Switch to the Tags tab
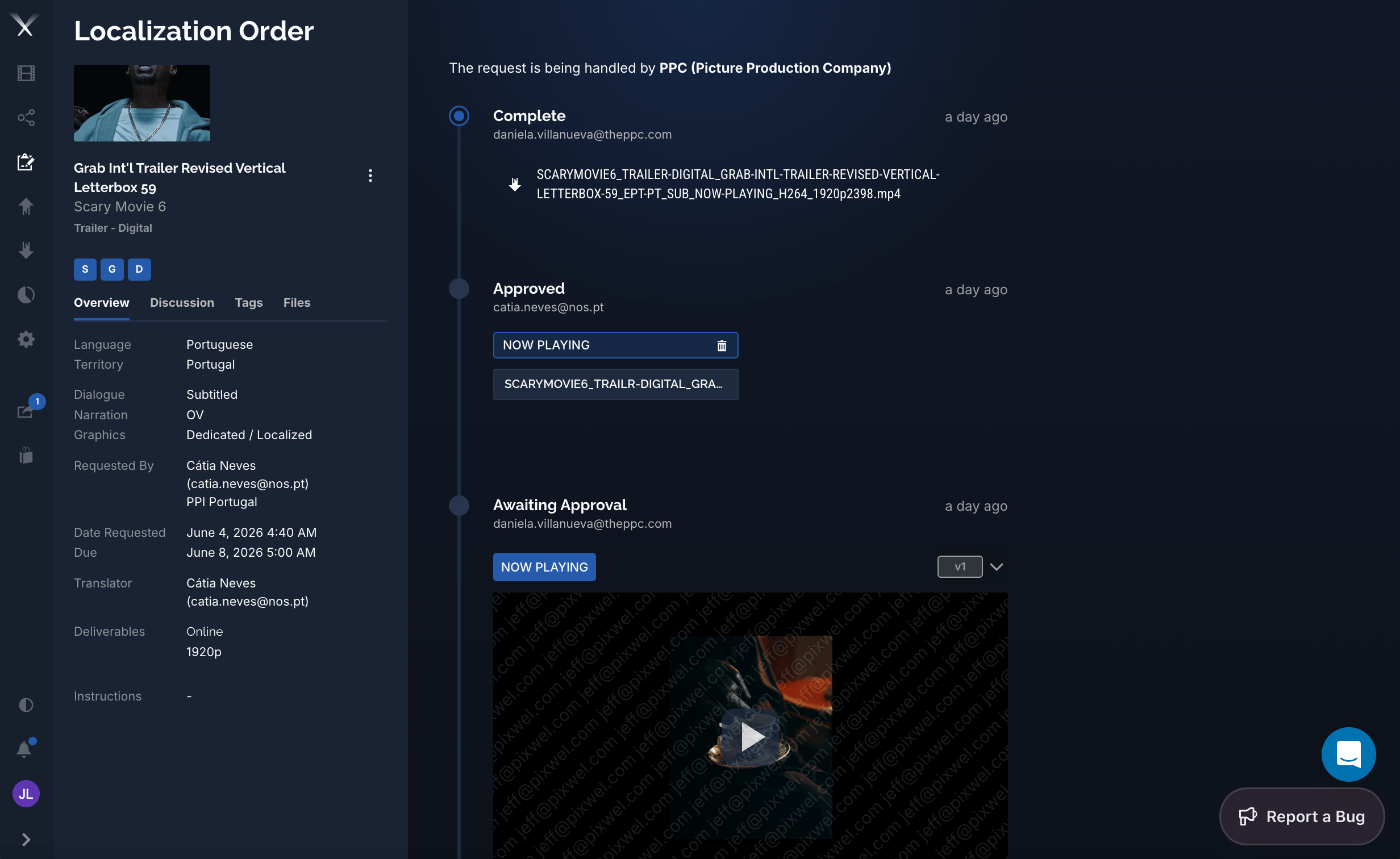The height and width of the screenshot is (859, 1400). pyautogui.click(x=249, y=303)
